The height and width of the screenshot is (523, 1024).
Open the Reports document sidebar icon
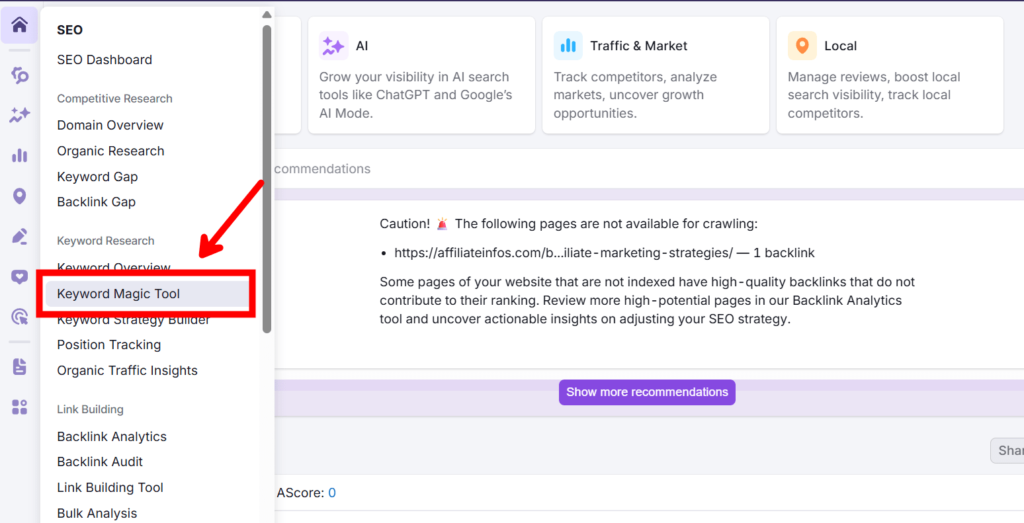click(x=20, y=367)
